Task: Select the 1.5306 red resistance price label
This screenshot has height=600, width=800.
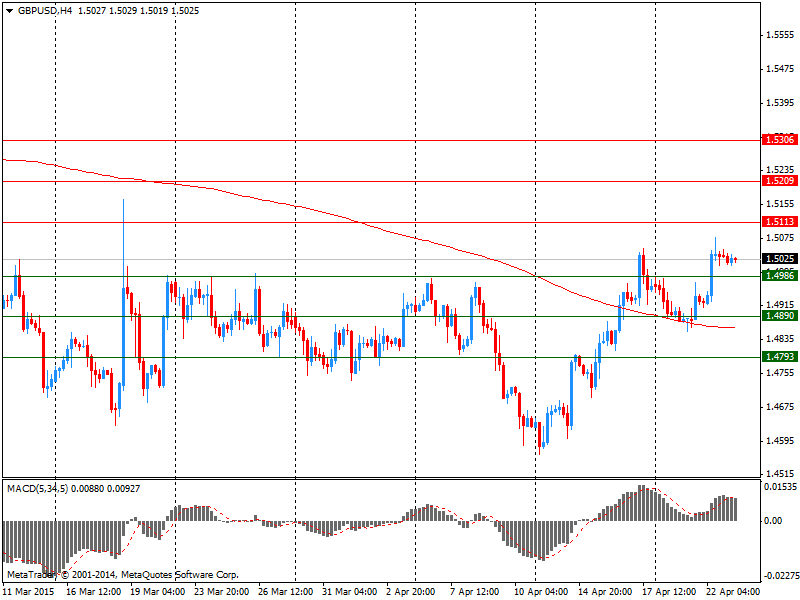Action: [780, 140]
